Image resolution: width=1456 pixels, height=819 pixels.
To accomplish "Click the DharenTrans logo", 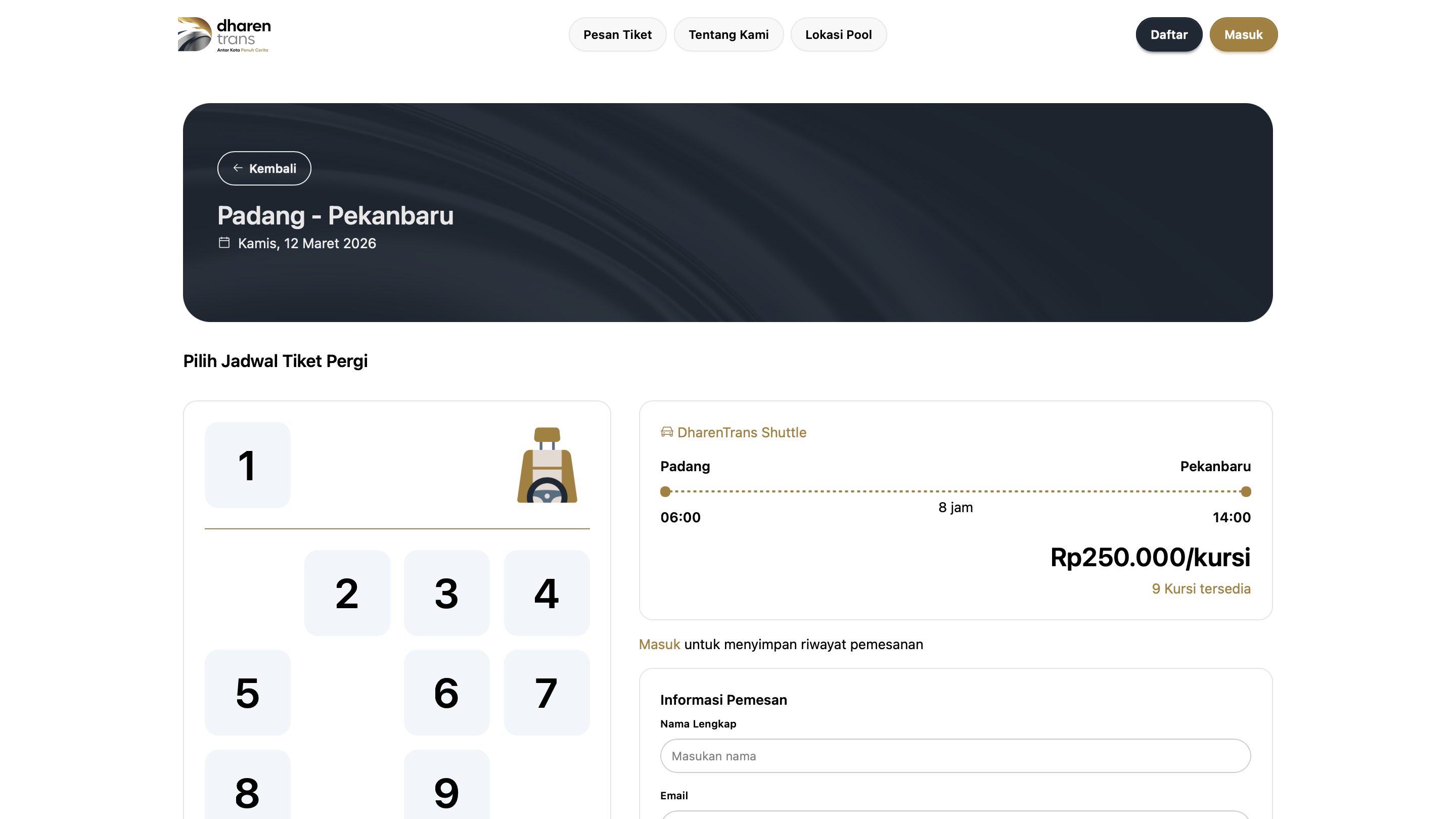I will [224, 34].
